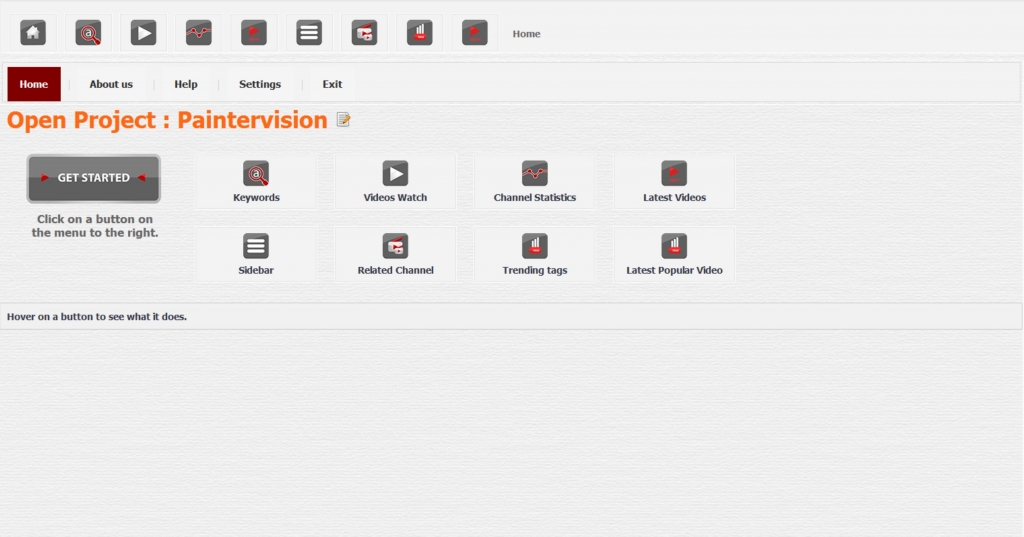The image size is (1024, 537).
Task: Open Sidebar via the top toolbar three-lines icon
Action: coord(309,33)
